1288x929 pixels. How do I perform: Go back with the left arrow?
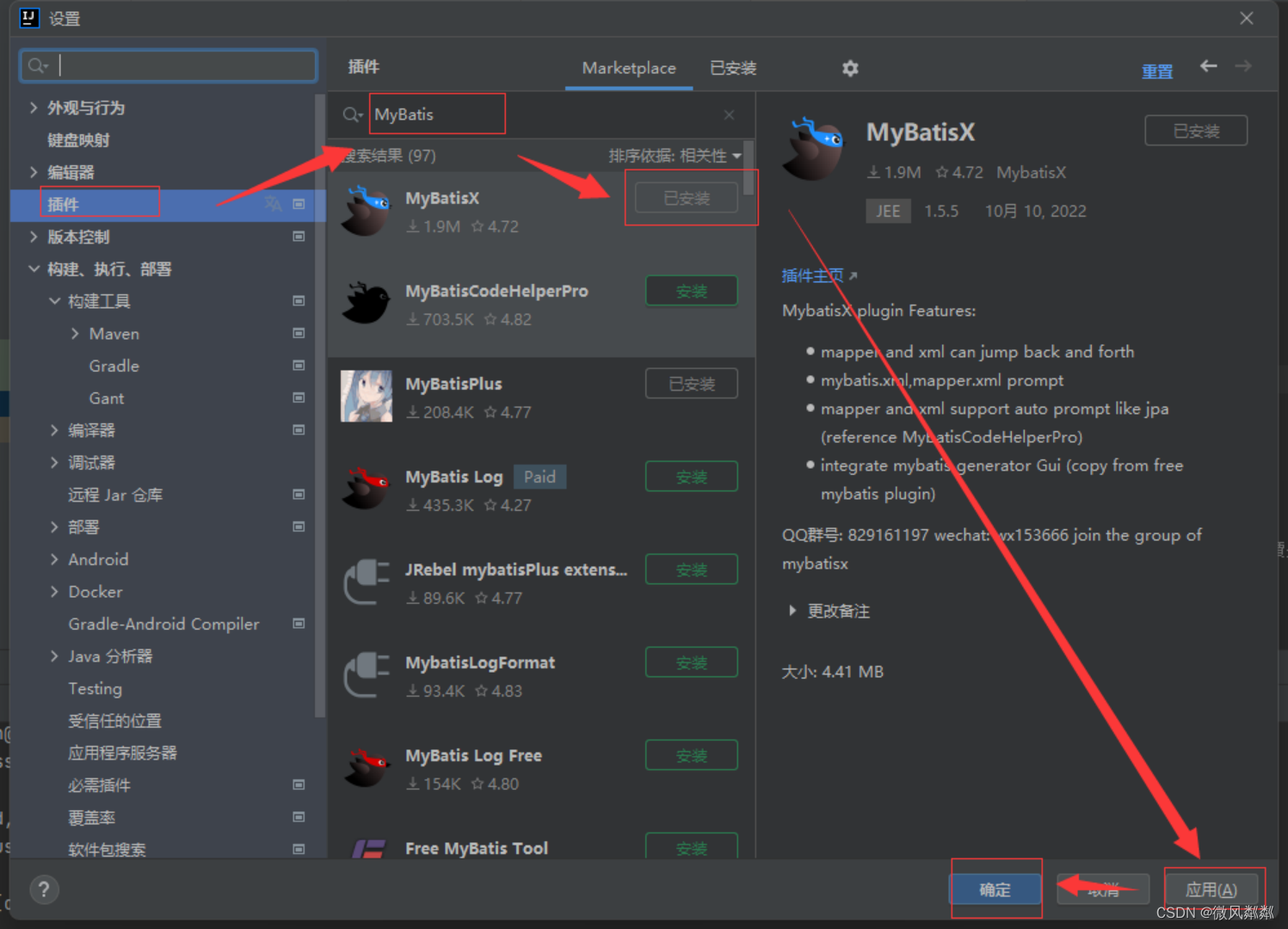(1209, 66)
